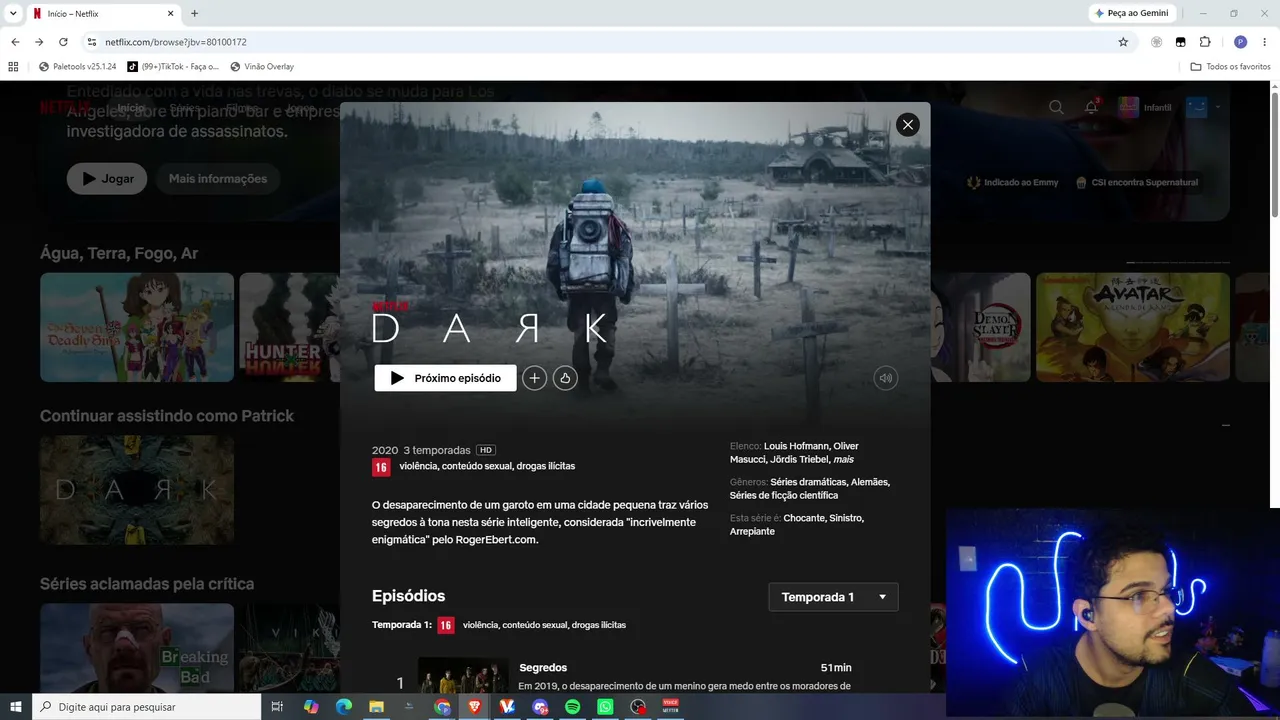Open the browser extensions puzzle icon

click(1205, 42)
